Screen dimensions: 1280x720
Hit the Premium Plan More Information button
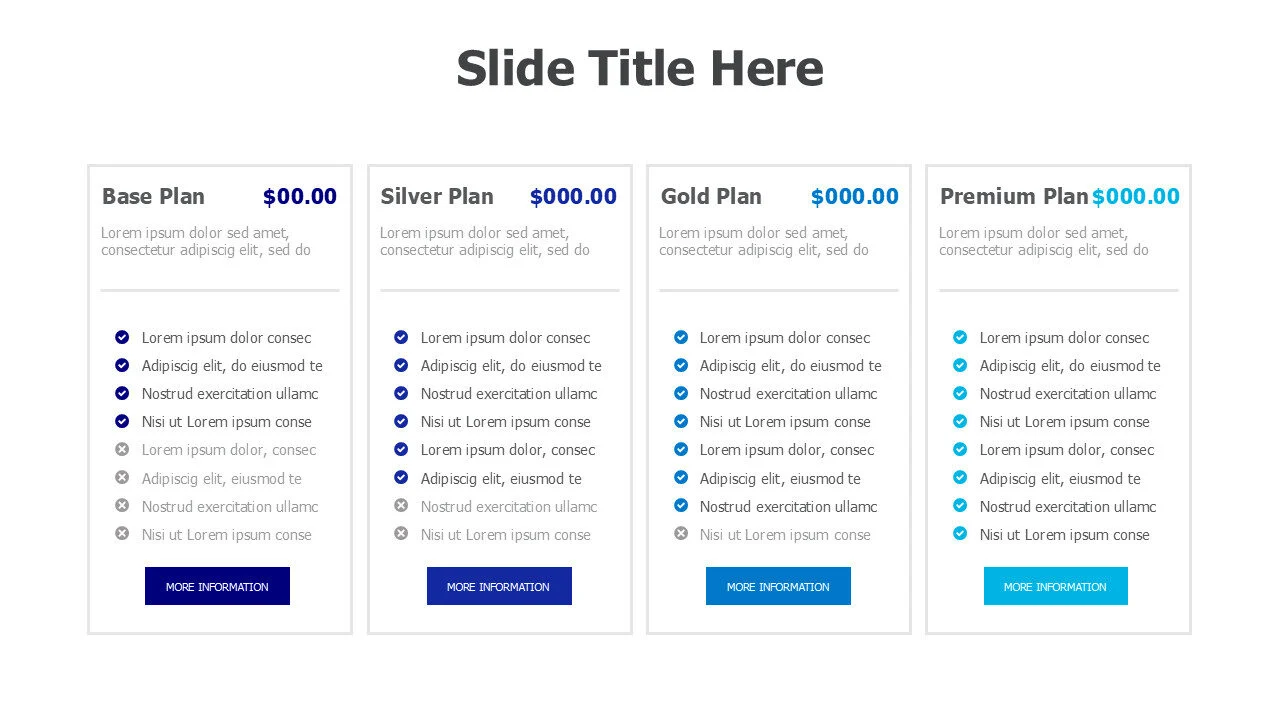click(x=1055, y=586)
